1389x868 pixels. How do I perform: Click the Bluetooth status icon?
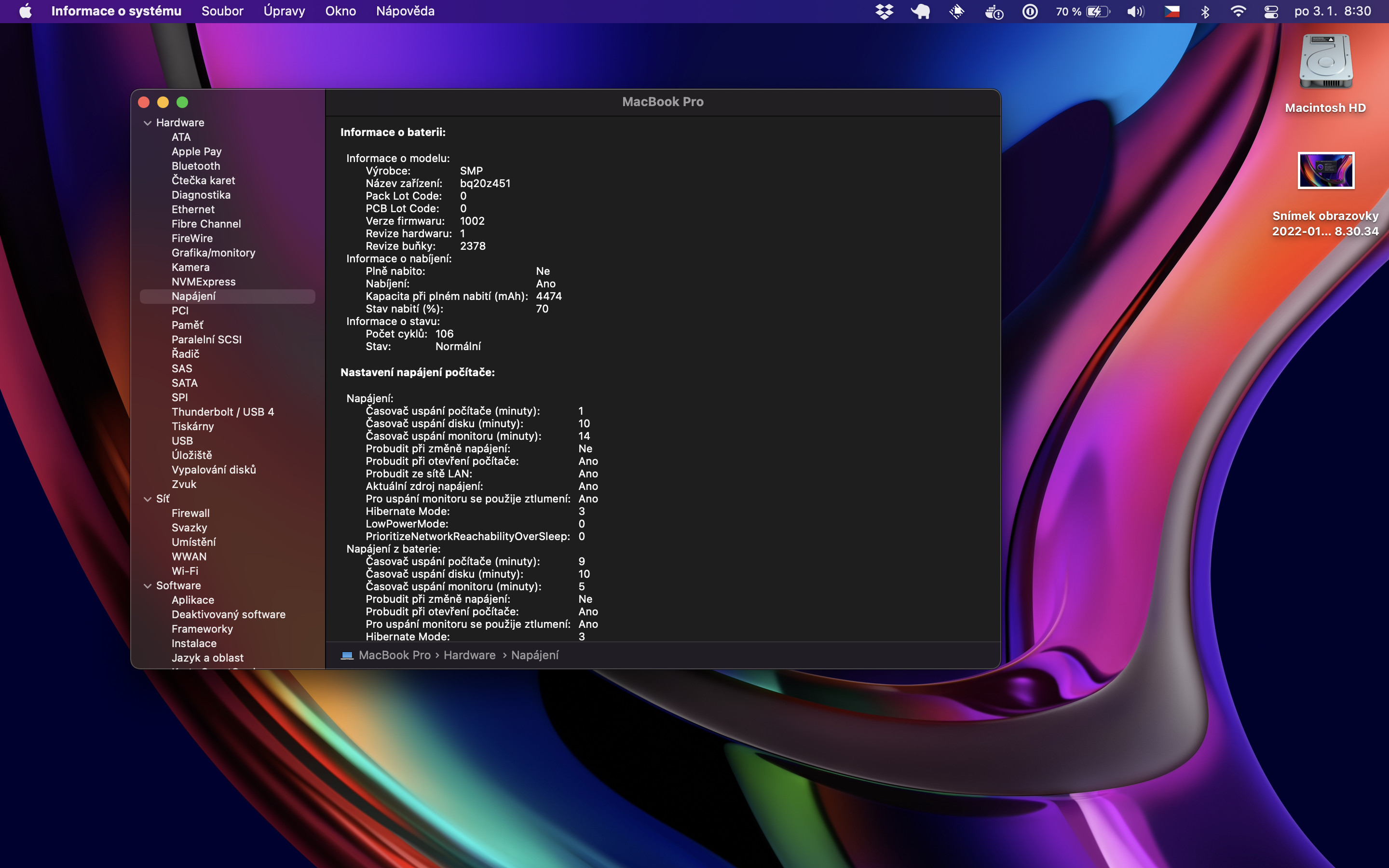(x=1205, y=12)
